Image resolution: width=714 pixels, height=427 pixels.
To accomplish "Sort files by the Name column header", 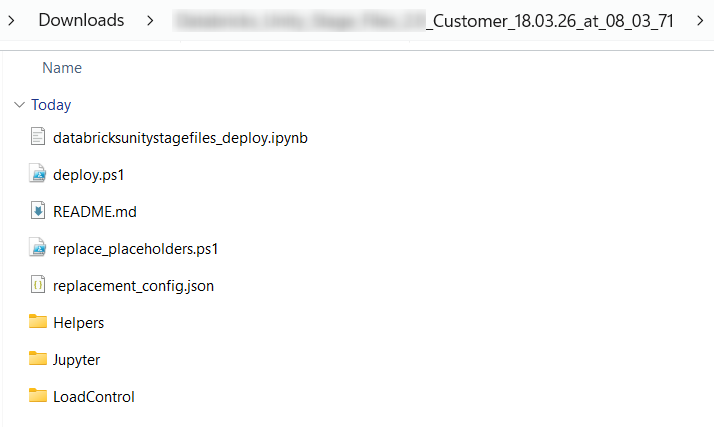I will click(x=62, y=68).
